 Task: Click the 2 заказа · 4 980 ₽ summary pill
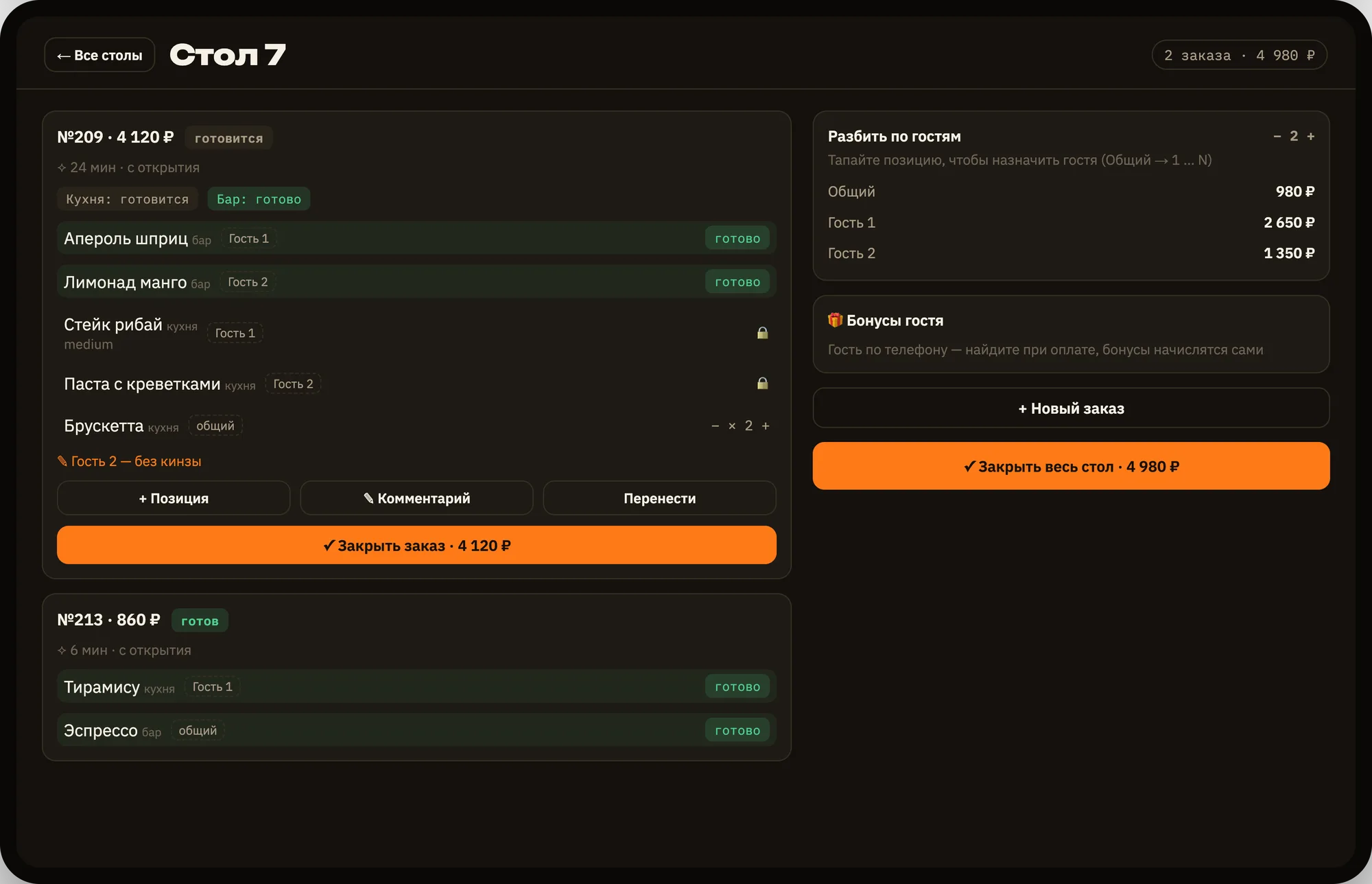point(1239,55)
